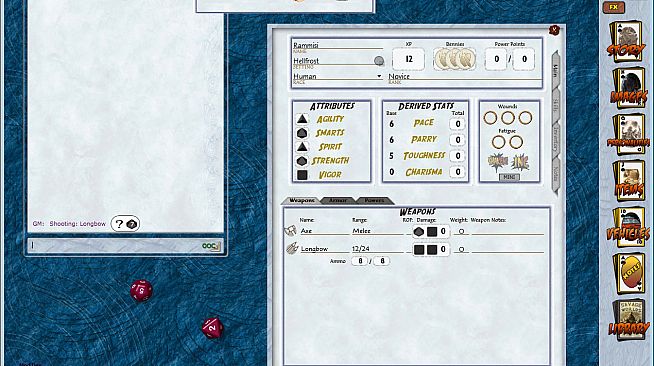654x366 pixels.
Task: Click the second damage die for Longbow
Action: pos(432,249)
